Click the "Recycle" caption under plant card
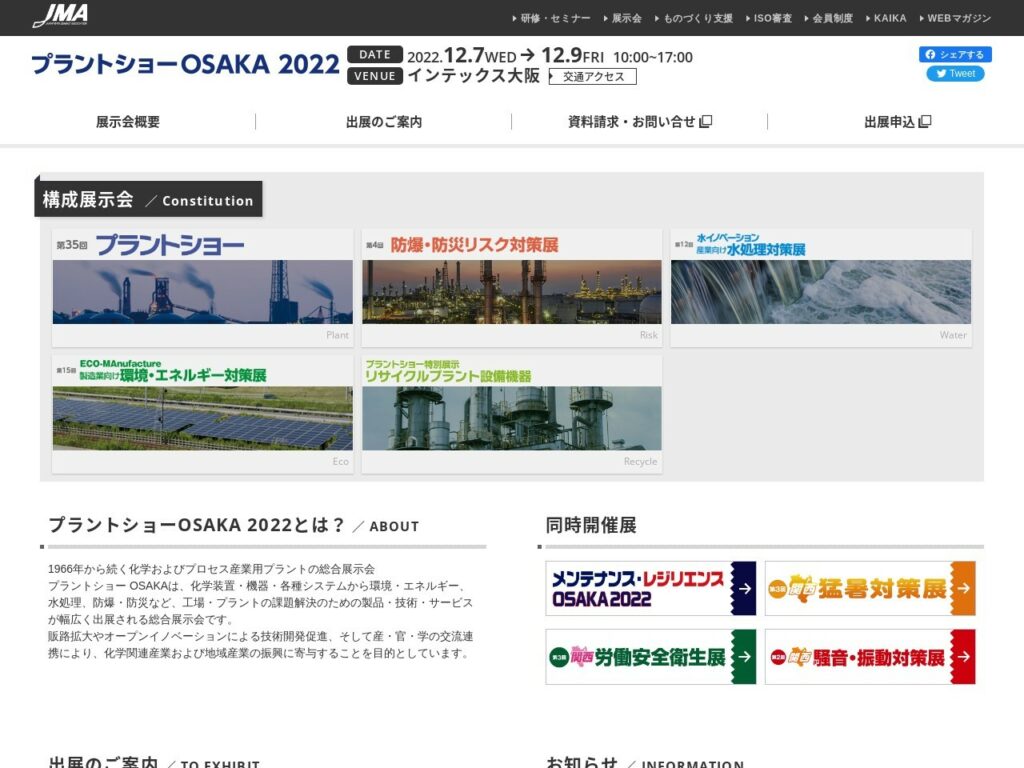 [x=640, y=462]
